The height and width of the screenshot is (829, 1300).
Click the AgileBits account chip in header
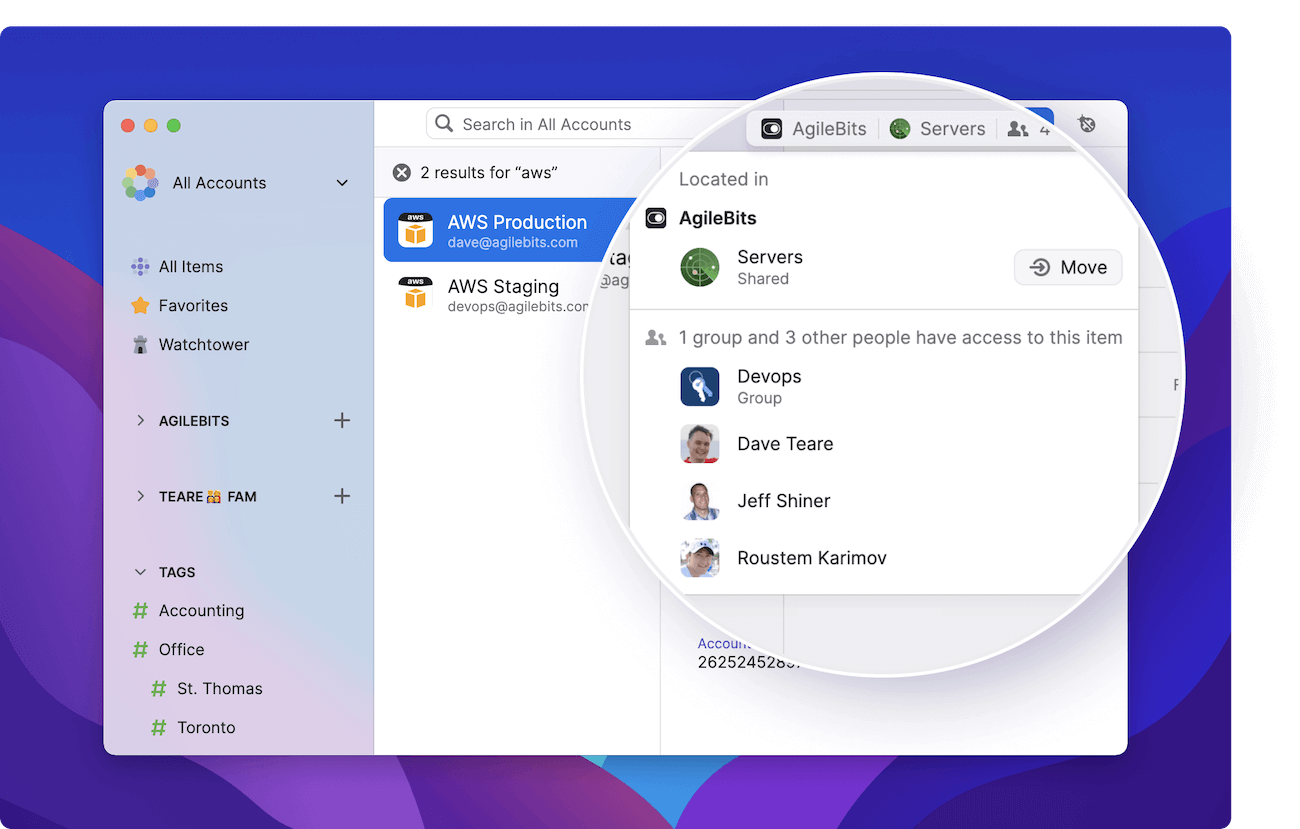(x=814, y=129)
